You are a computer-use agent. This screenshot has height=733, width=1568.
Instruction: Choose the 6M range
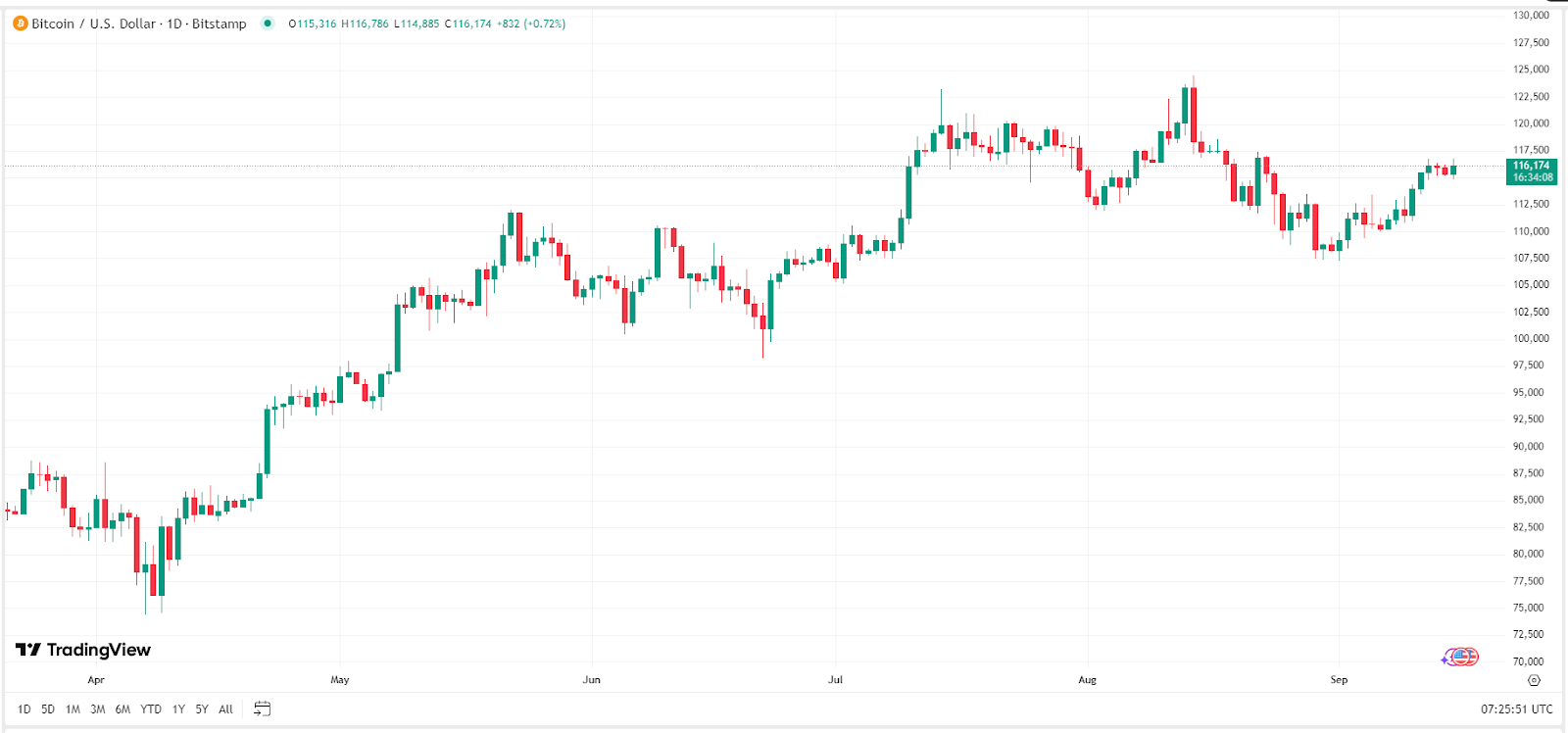(x=122, y=709)
